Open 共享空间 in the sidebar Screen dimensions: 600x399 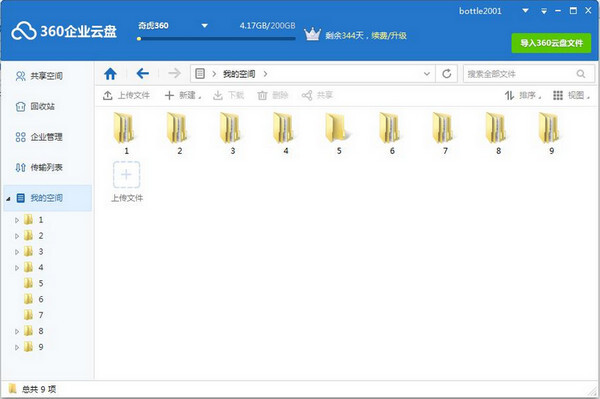tap(39, 76)
